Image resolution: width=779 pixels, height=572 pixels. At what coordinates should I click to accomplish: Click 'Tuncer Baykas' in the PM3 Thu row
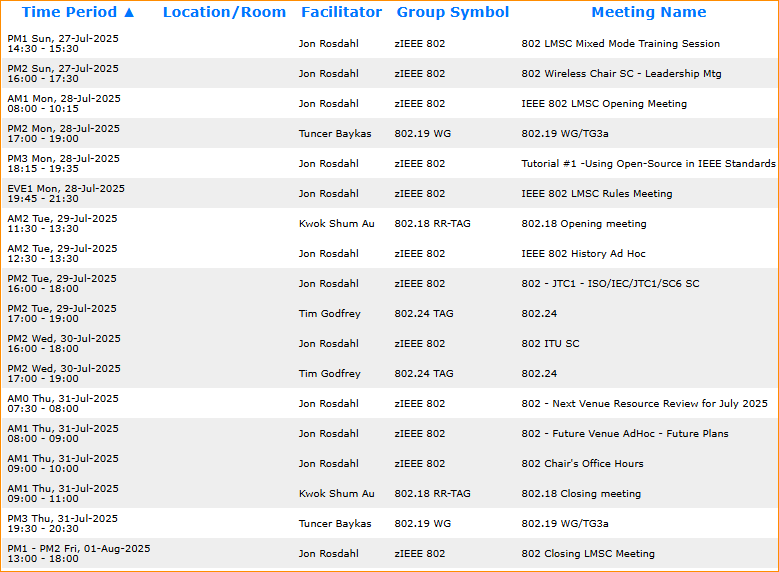click(335, 523)
